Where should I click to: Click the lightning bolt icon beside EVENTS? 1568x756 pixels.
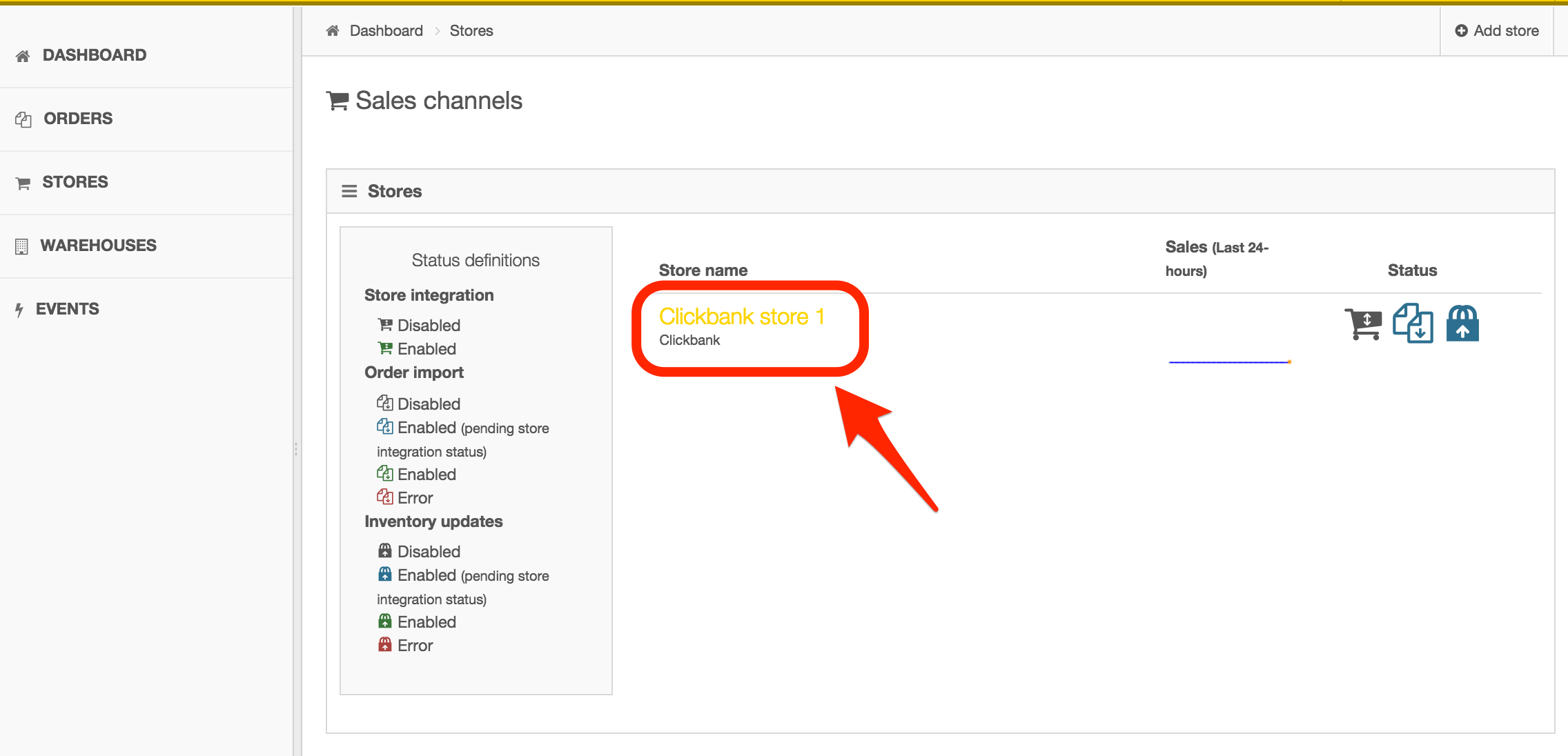pos(19,310)
